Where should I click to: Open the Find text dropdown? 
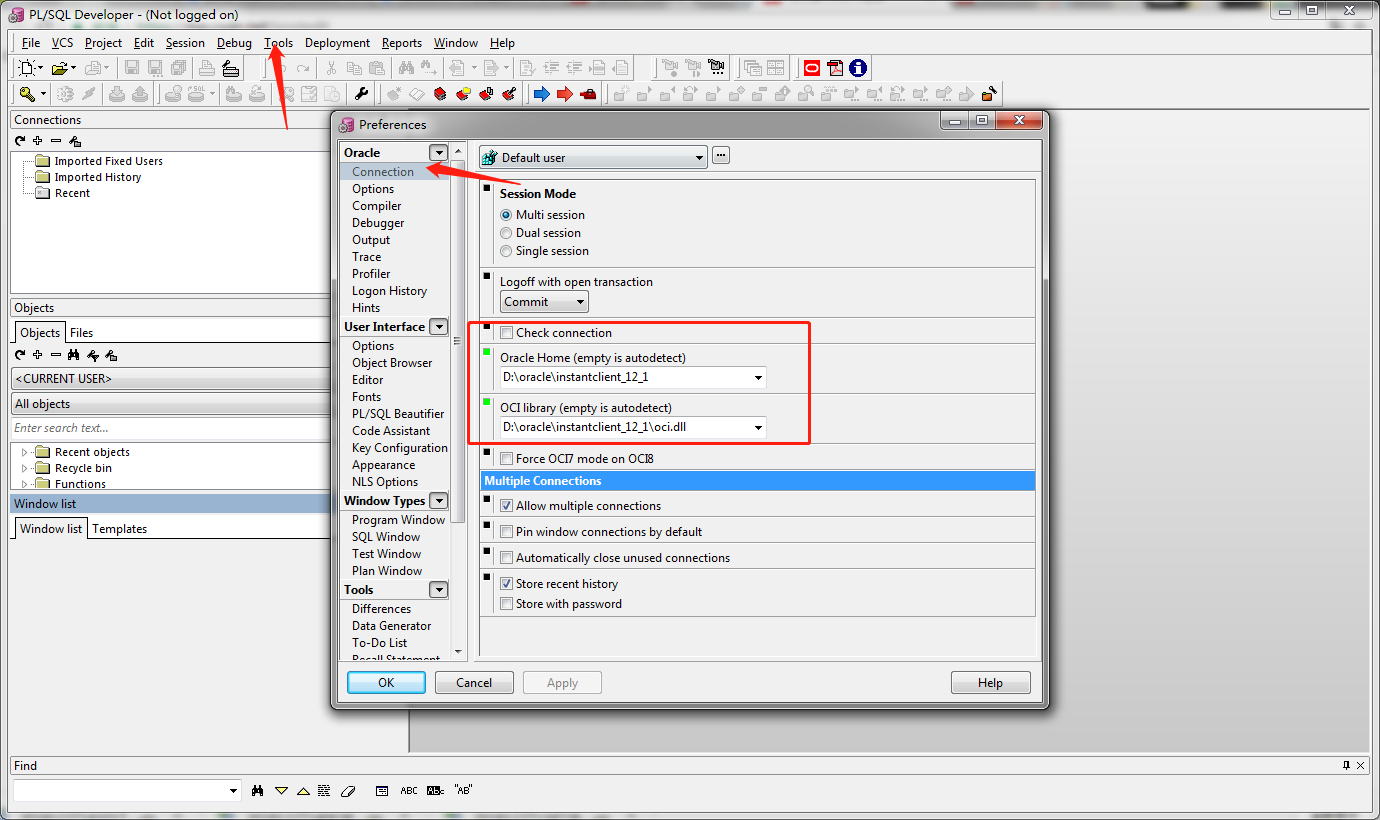pyautogui.click(x=234, y=791)
